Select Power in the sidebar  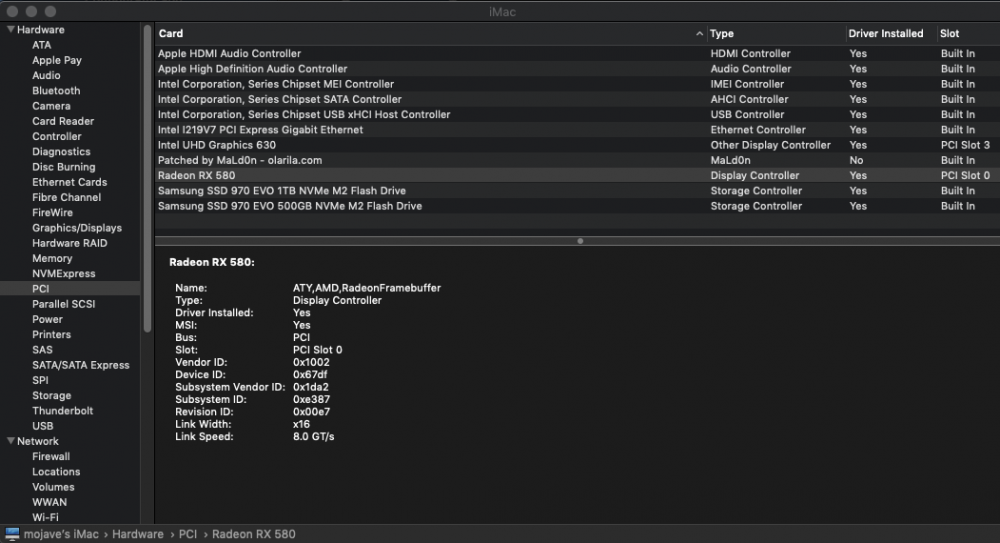[x=47, y=320]
